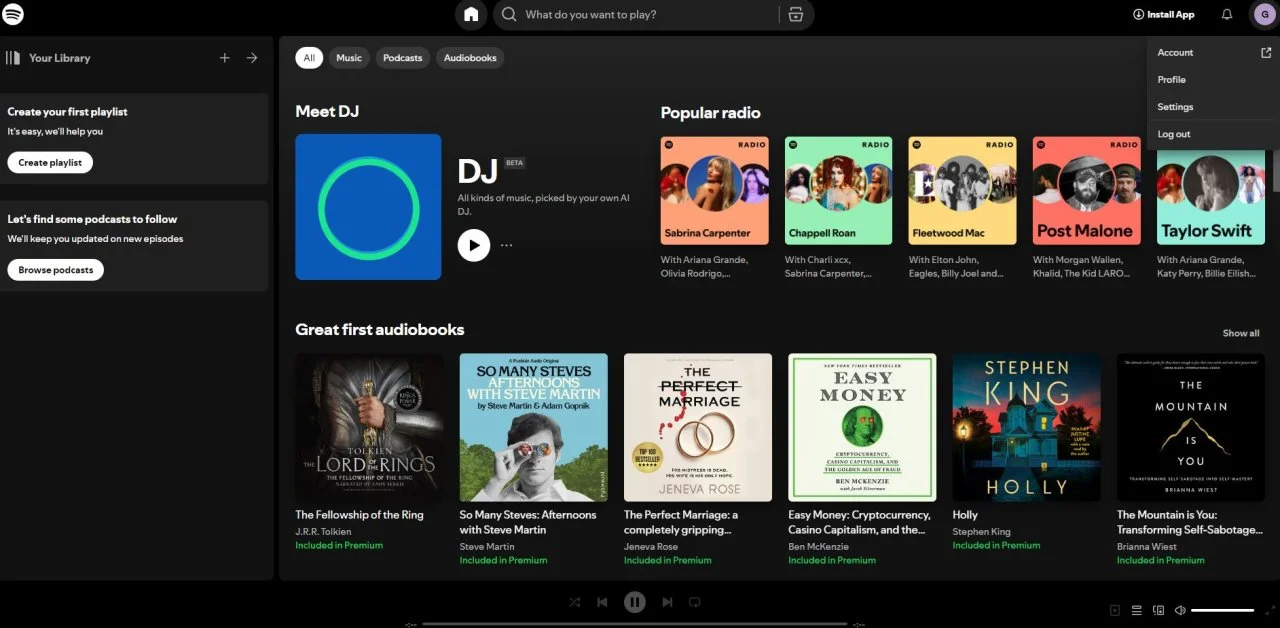Image resolution: width=1280 pixels, height=628 pixels.
Task: Click the Install App button
Action: (x=1164, y=15)
